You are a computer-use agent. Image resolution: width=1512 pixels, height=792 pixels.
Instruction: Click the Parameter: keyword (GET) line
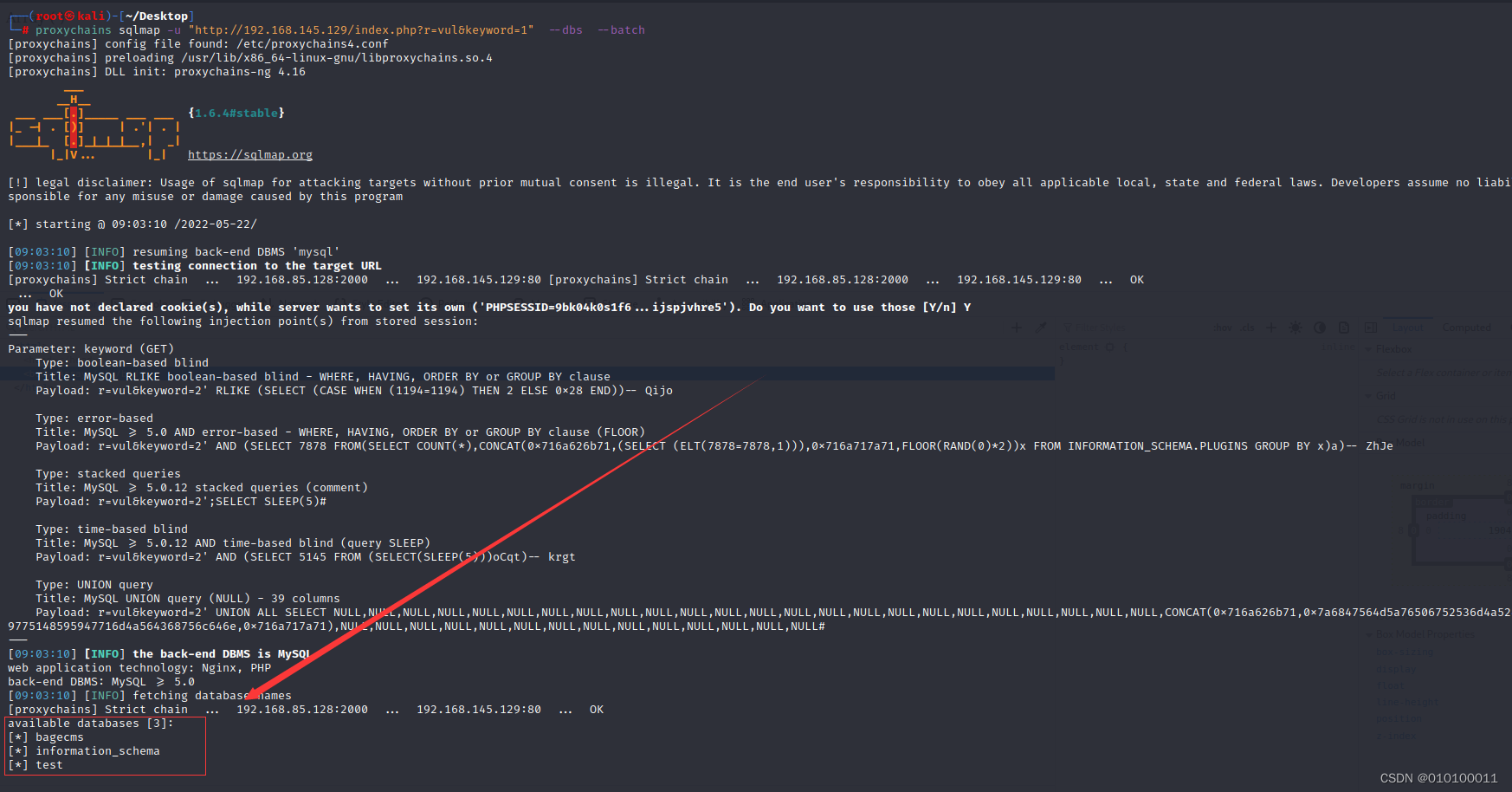pos(91,349)
